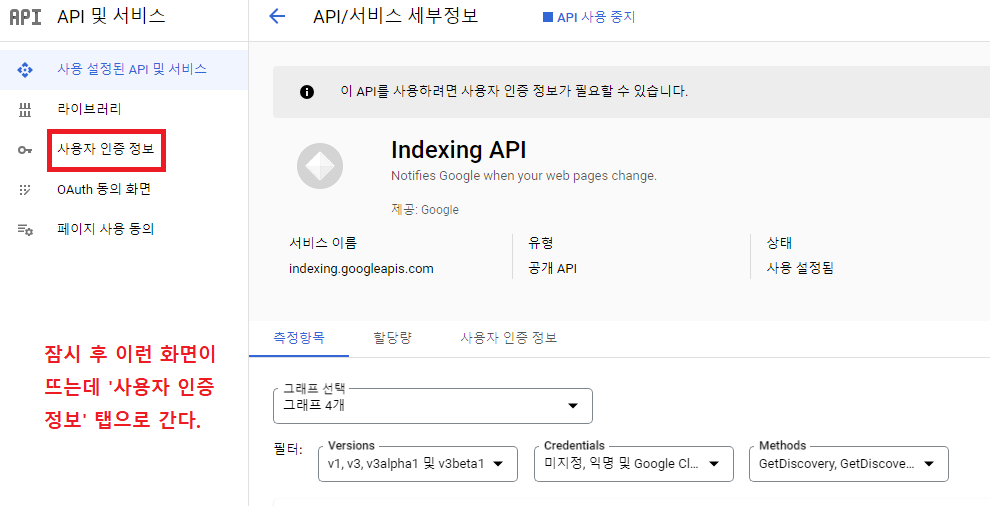990x506 pixels.
Task: Click the API 사용 중지 button
Action: (589, 18)
